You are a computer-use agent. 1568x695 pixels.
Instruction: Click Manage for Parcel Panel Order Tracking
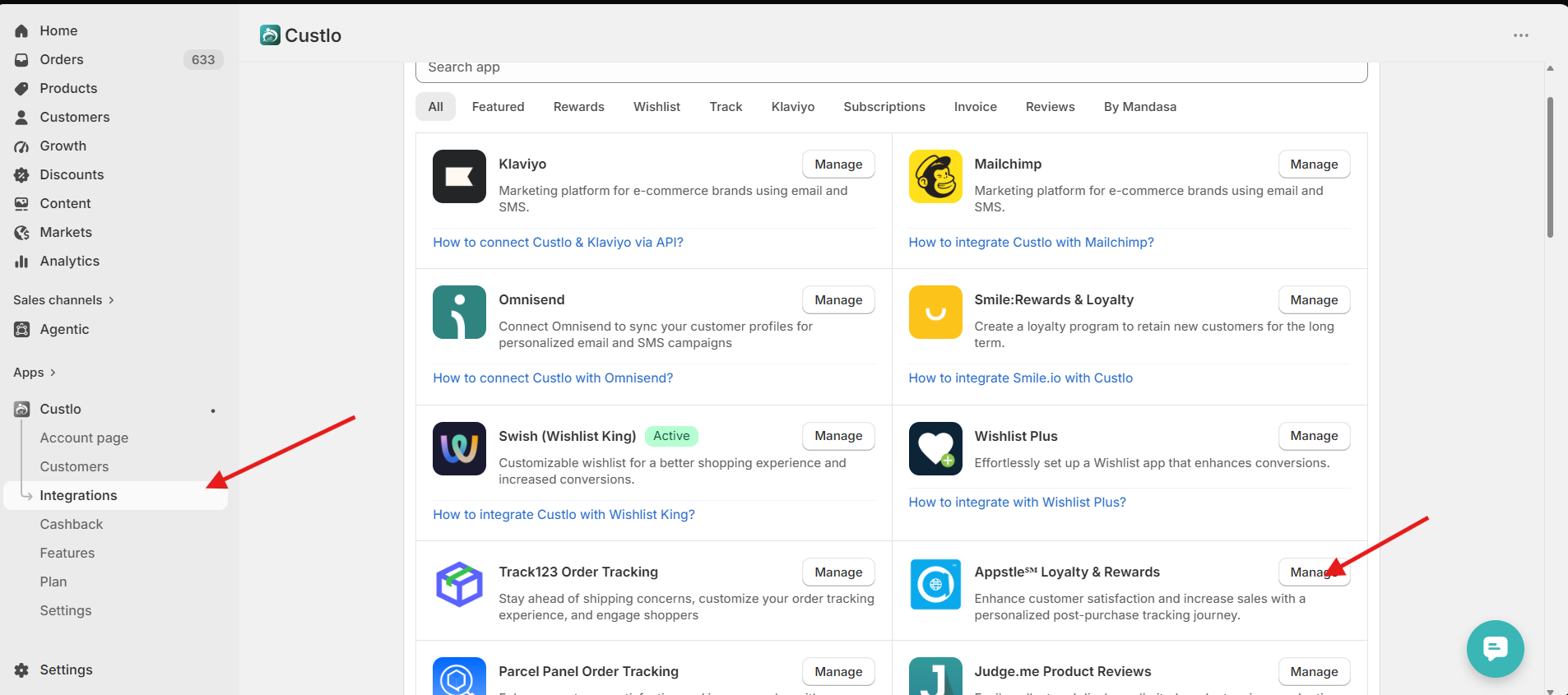pos(838,672)
